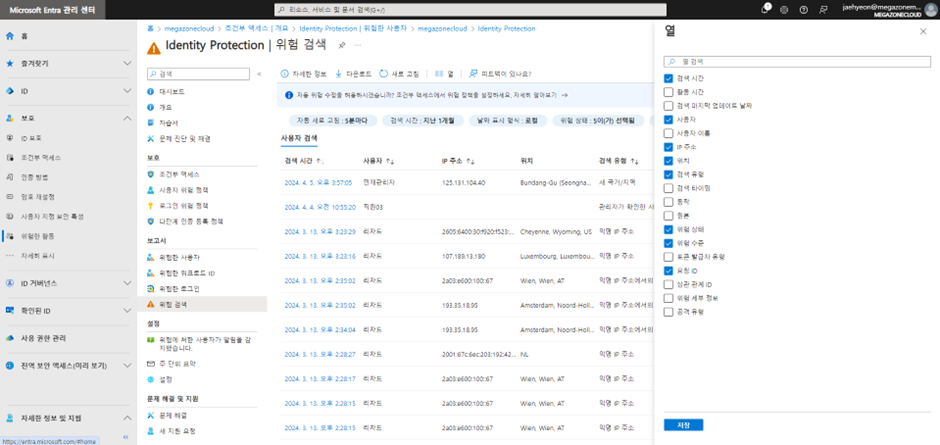Screen dimensions: 940x445
Task: Uncheck the 요청 ID column checkbox
Action: click(668, 270)
